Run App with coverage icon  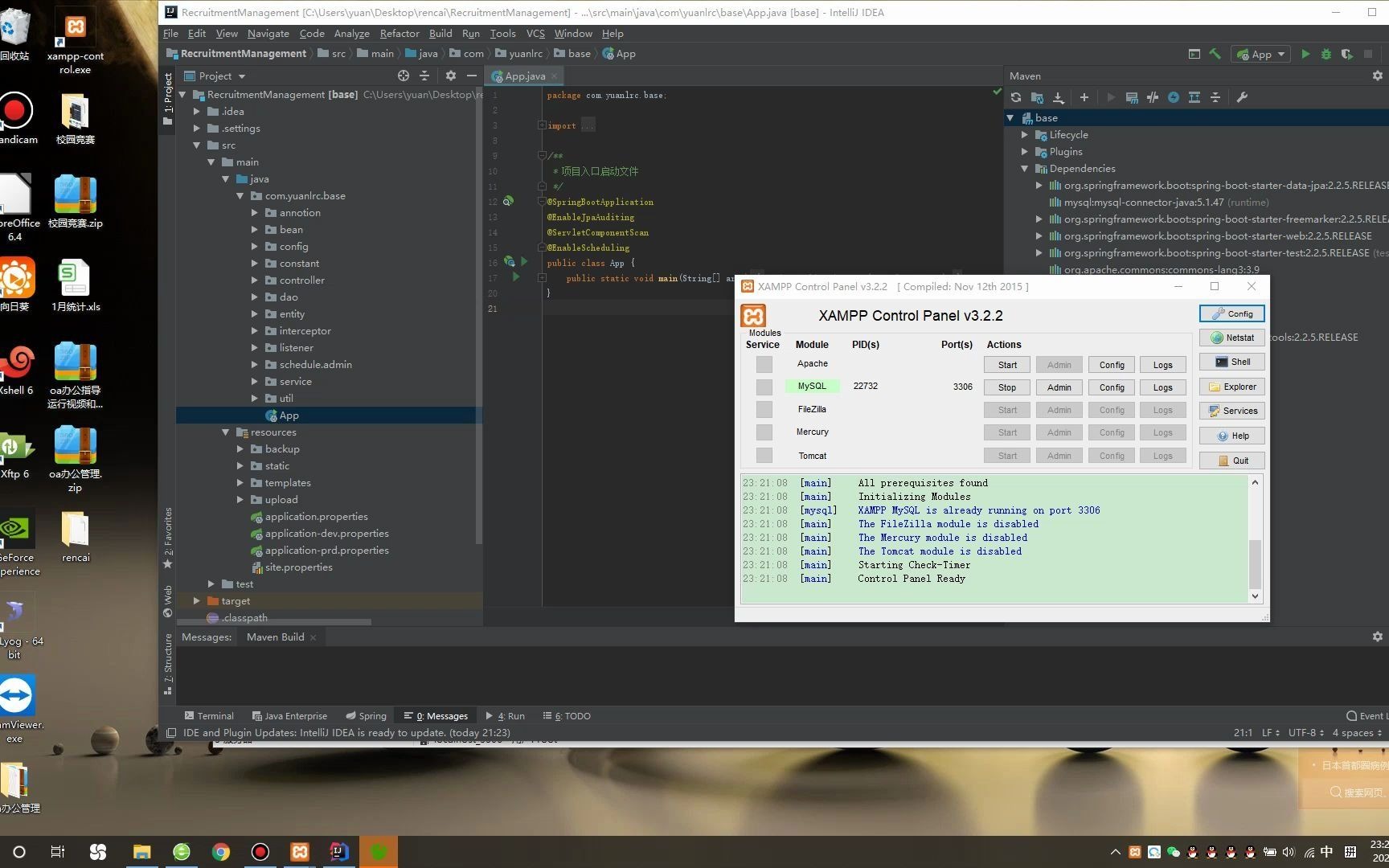[x=1347, y=54]
